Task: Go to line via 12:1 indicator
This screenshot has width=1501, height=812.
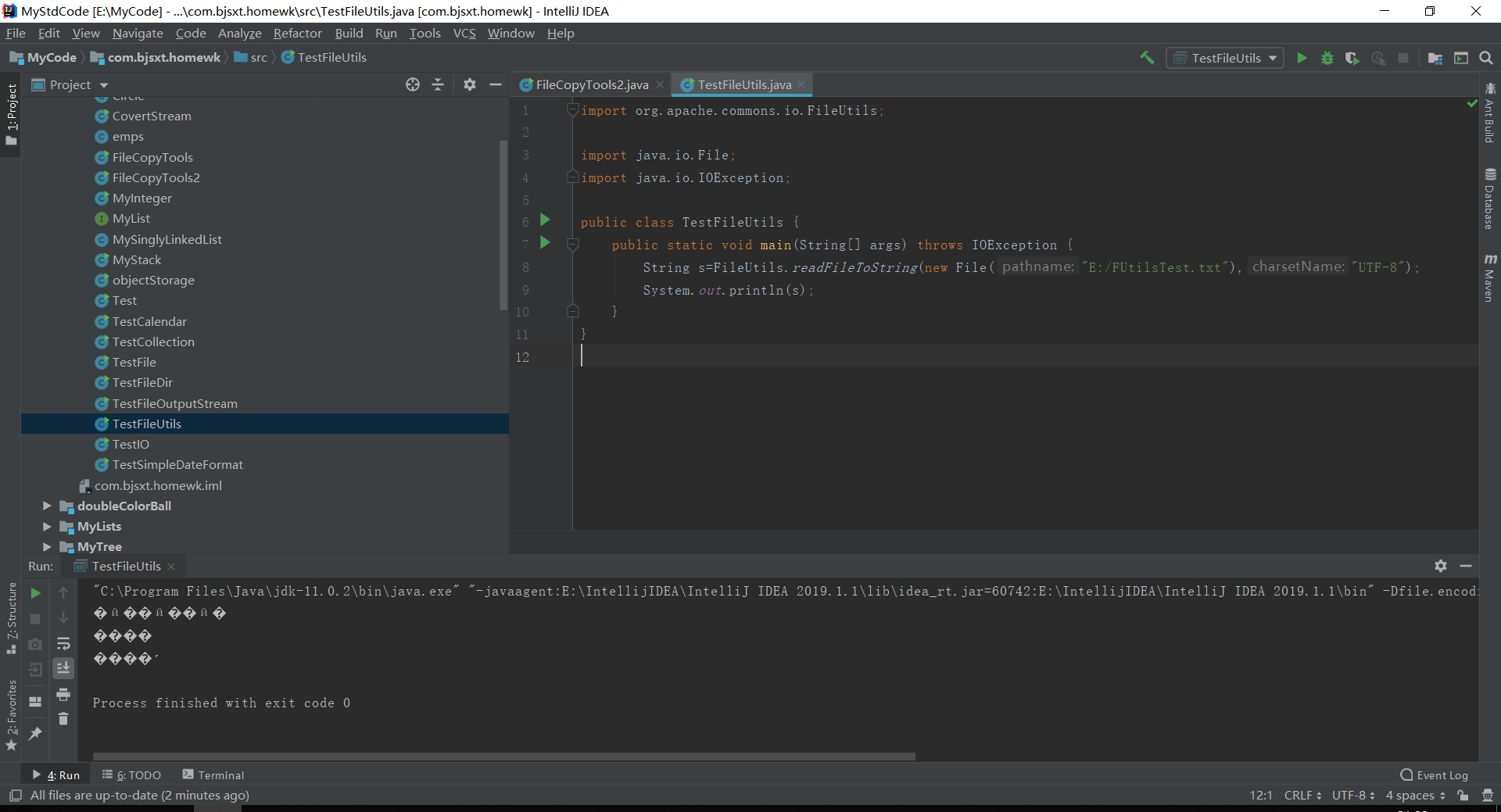Action: pyautogui.click(x=1261, y=796)
